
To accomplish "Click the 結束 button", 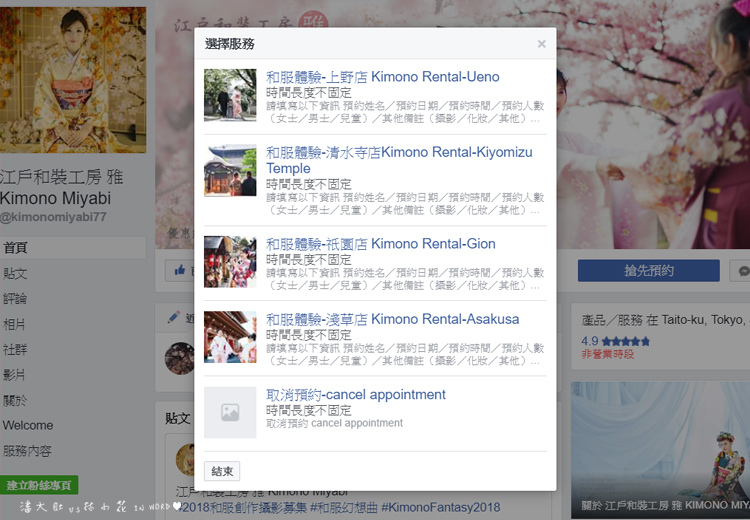I will tap(222, 471).
